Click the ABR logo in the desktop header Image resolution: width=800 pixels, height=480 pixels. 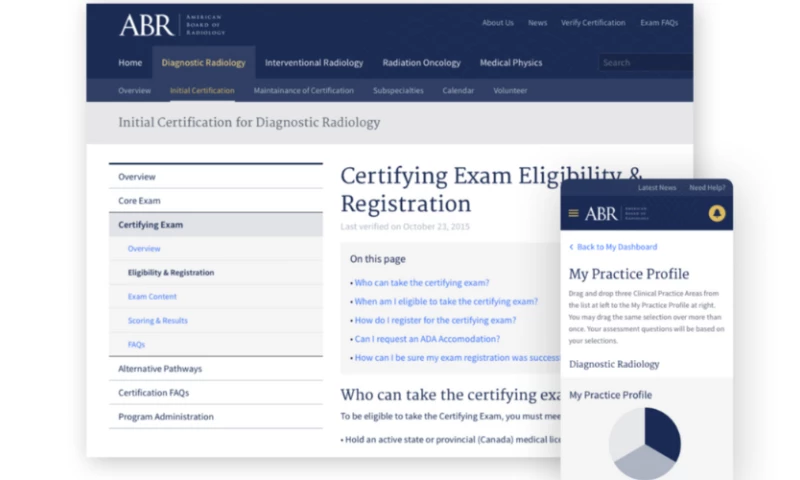coord(171,24)
